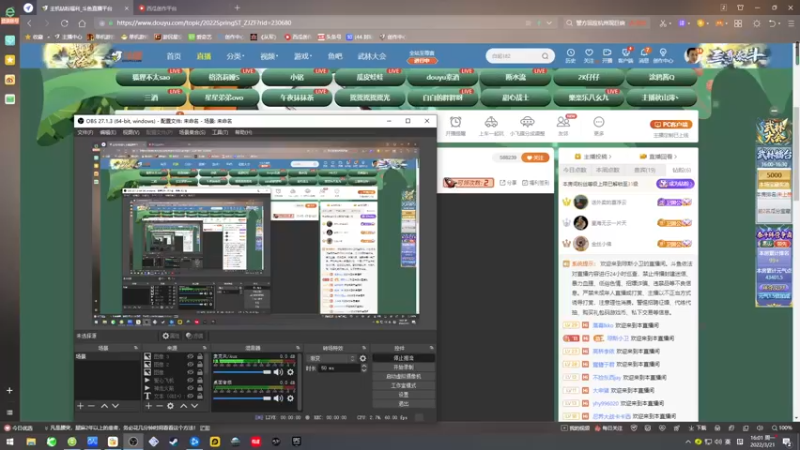Toggle visibility of third image source
The image size is (800, 450).
coord(190,372)
